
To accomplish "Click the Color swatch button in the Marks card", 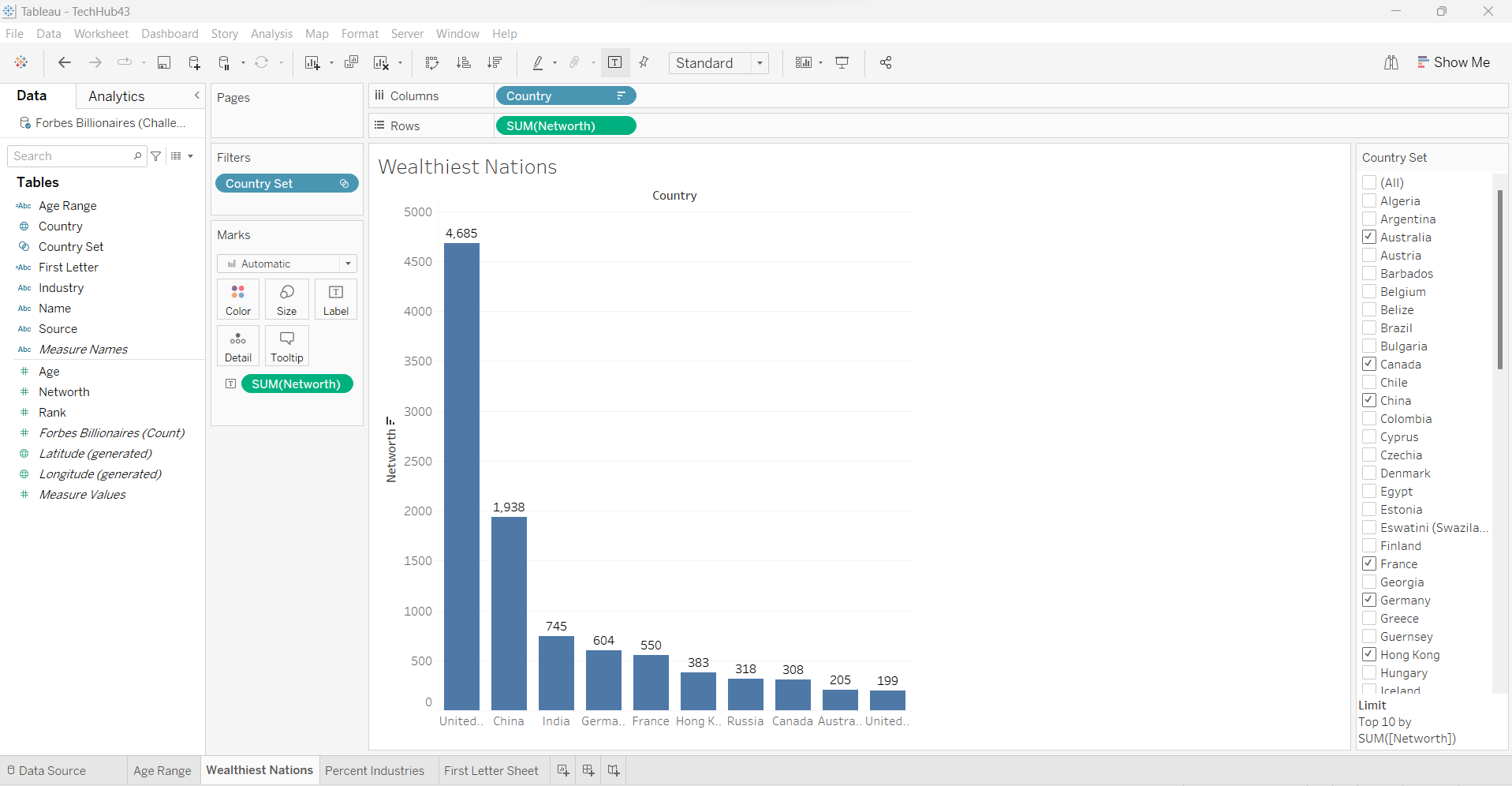I will pyautogui.click(x=238, y=300).
